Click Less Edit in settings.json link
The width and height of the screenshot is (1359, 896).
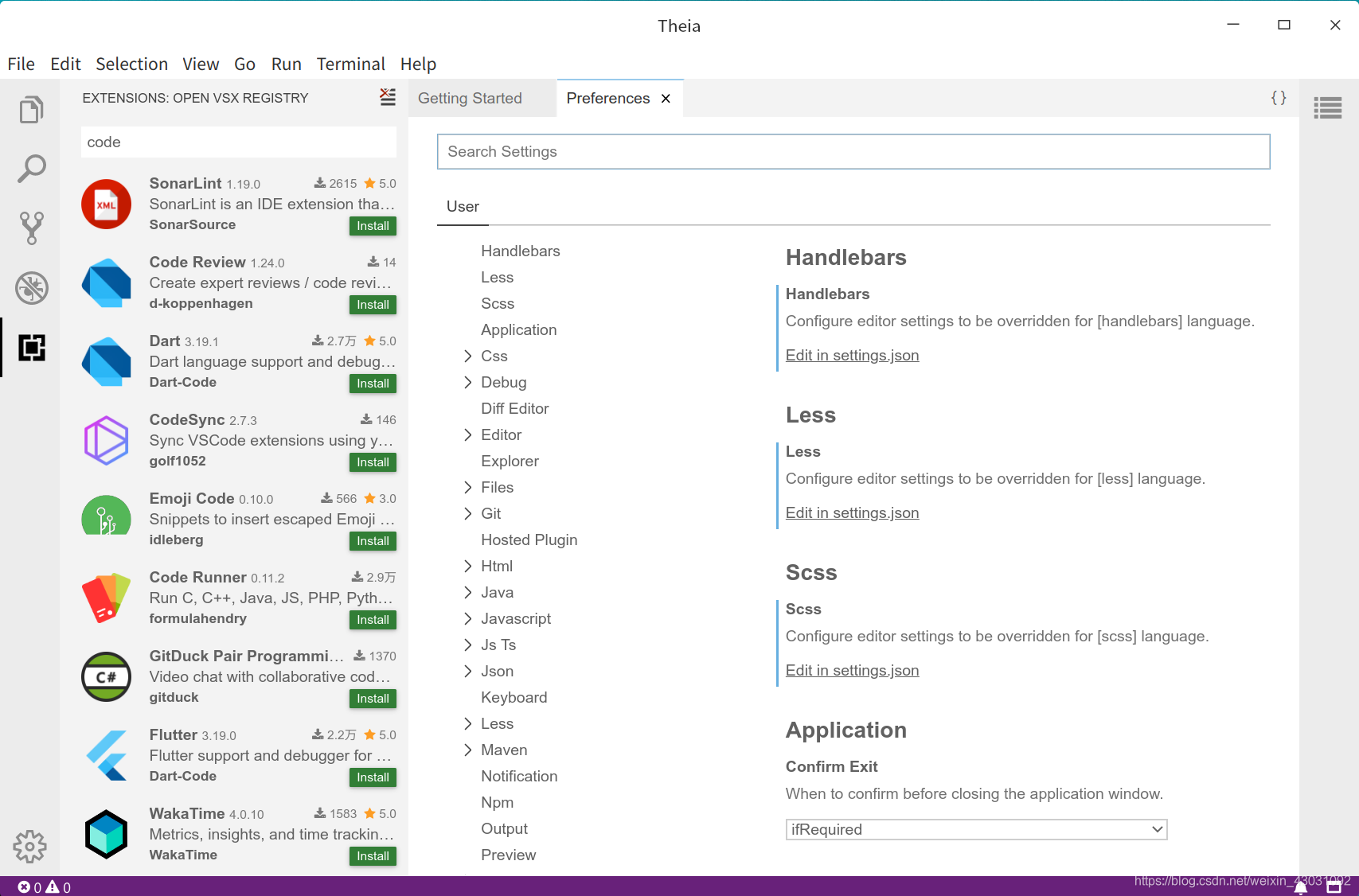852,513
